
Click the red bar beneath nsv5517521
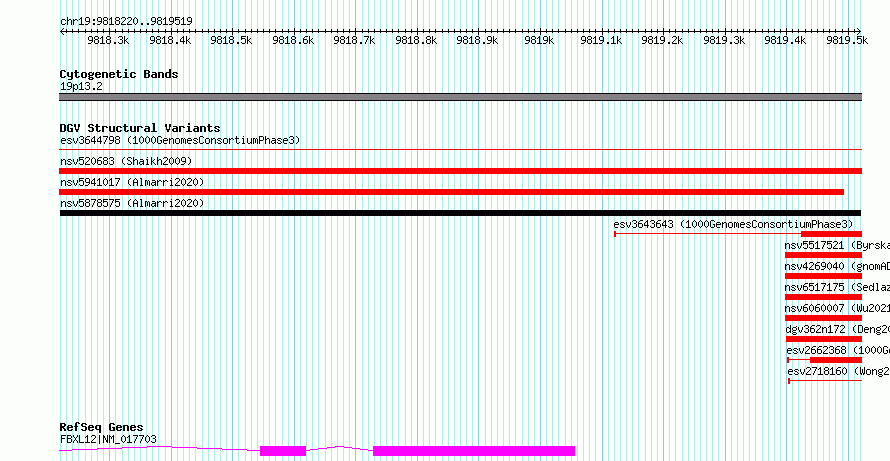coord(824,255)
